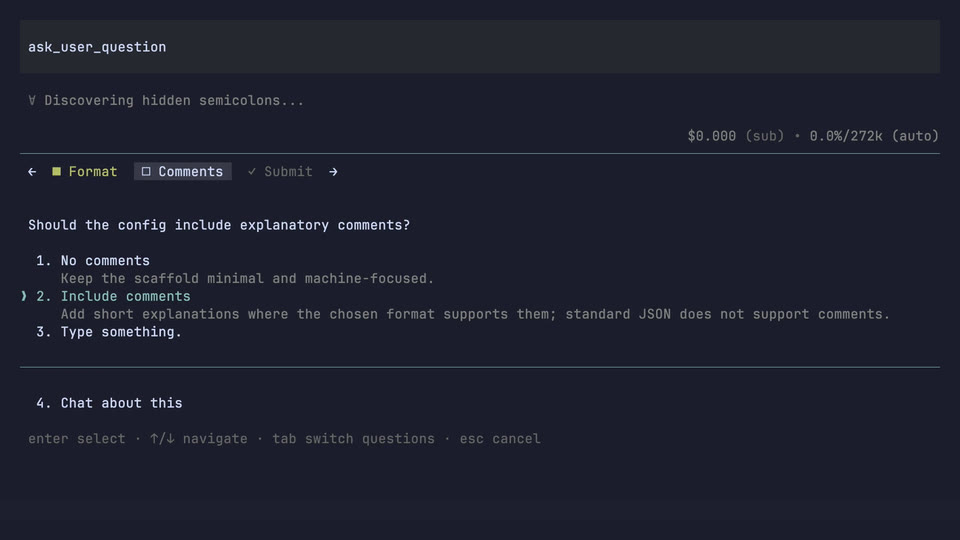Go to the Submit tab
This screenshot has width=960, height=540.
[x=280, y=172]
